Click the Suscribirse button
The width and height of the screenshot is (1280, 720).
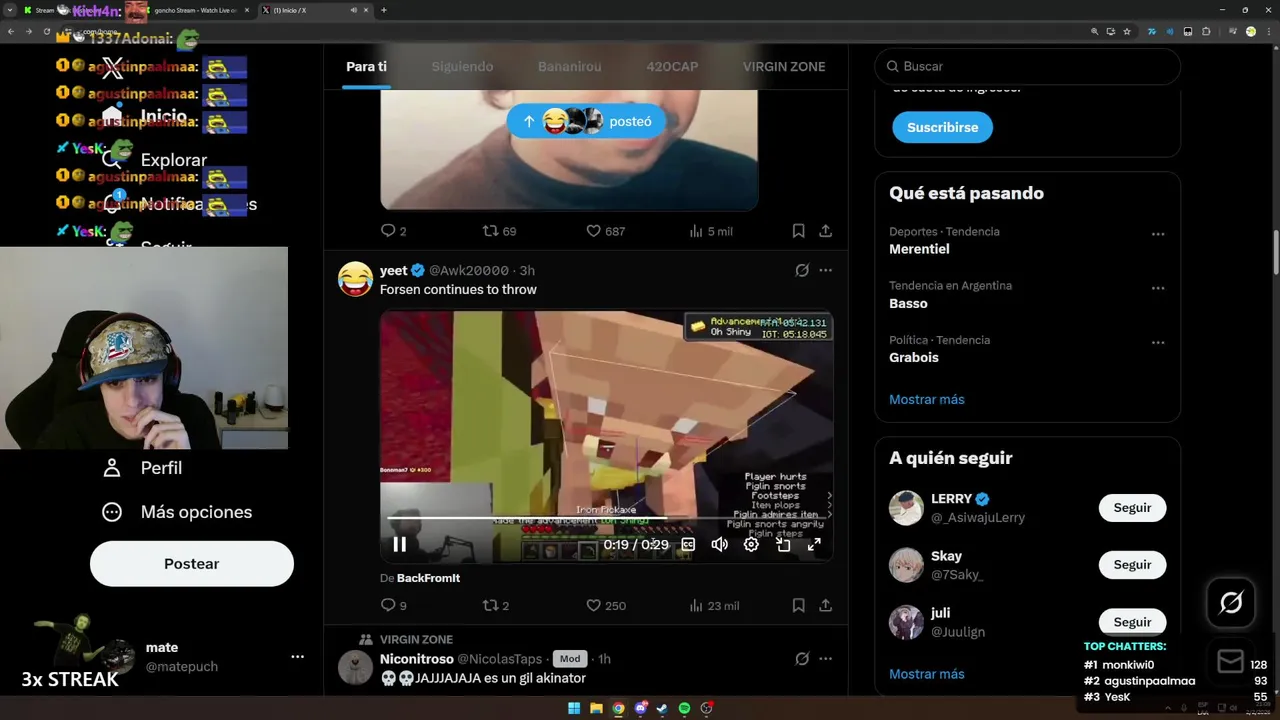coord(942,127)
